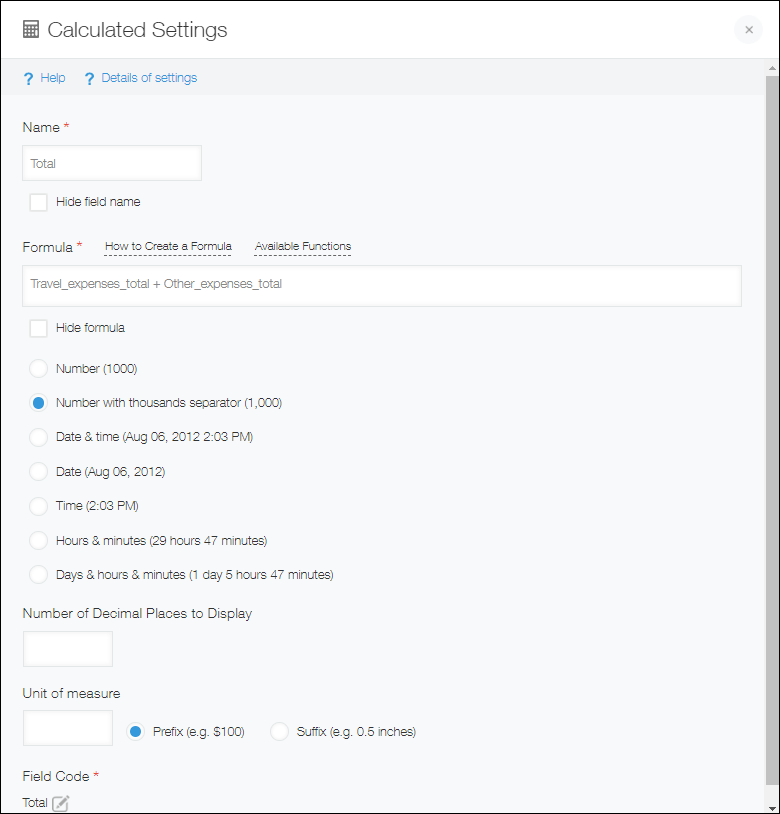Image resolution: width=780 pixels, height=814 pixels.
Task: Click the question mark beside Details of settings
Action: 88,77
